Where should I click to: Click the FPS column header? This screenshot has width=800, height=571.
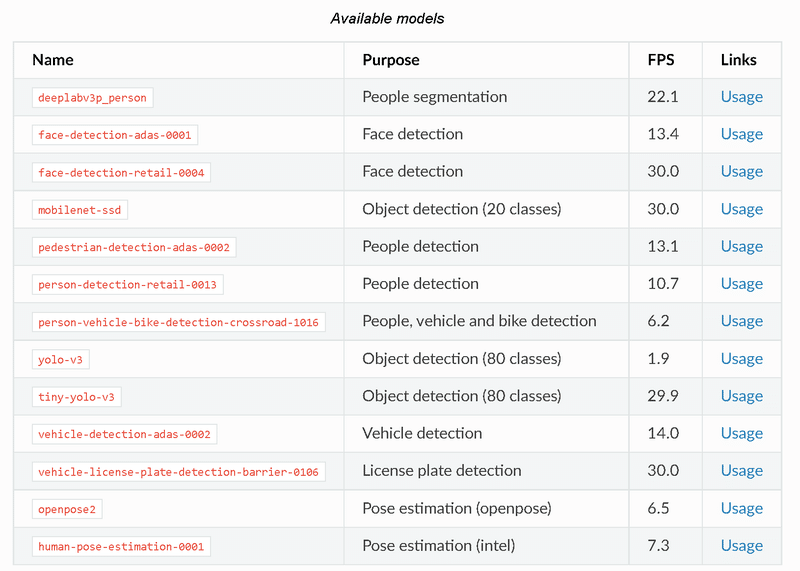(661, 60)
